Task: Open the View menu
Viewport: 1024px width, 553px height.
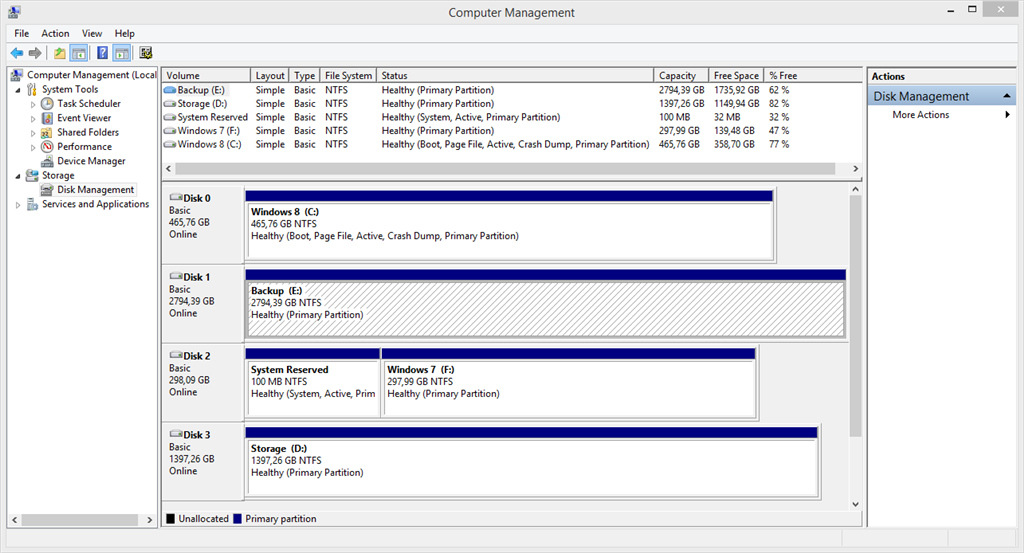Action: tap(92, 33)
